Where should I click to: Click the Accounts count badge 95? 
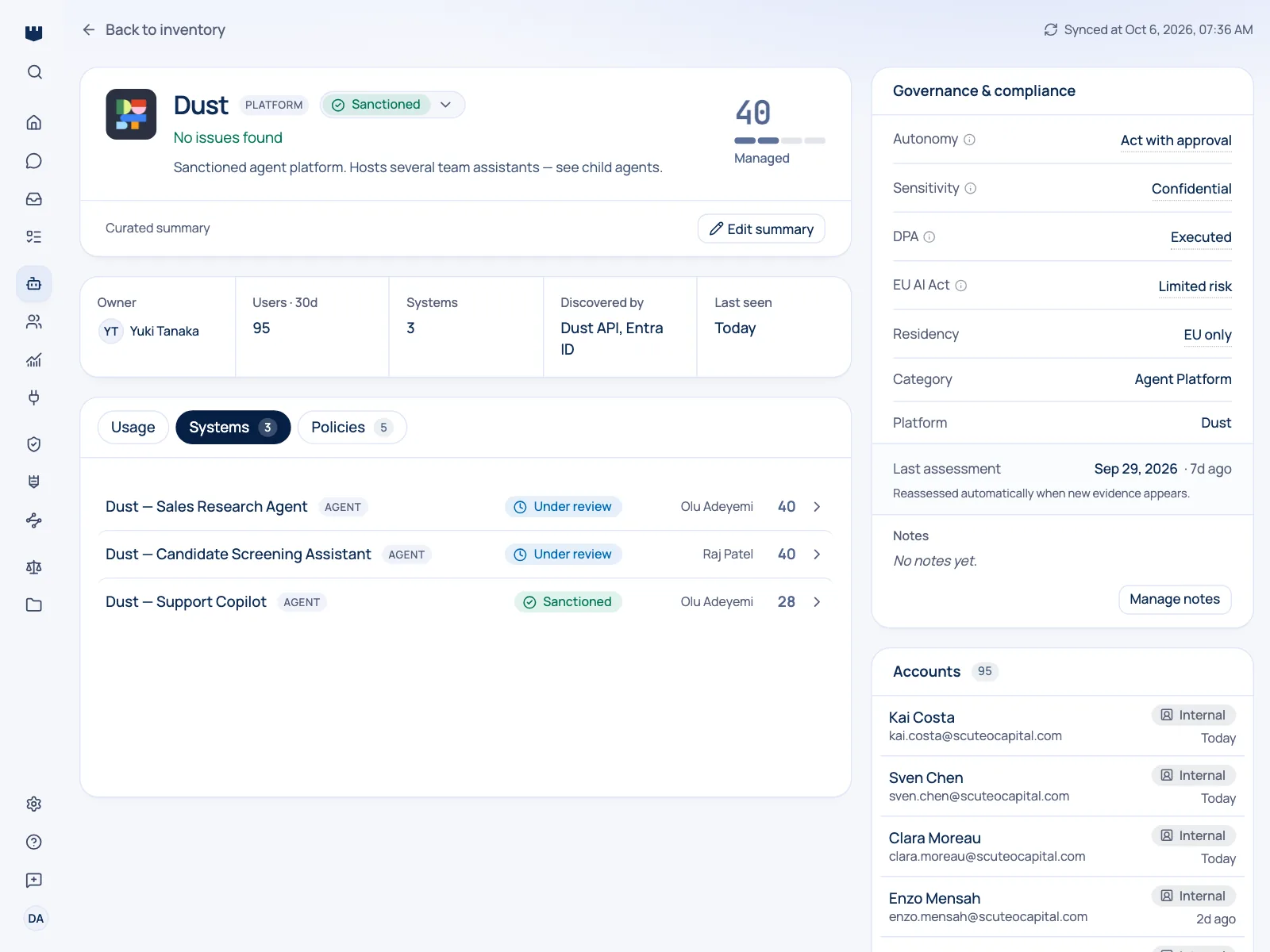tap(985, 671)
